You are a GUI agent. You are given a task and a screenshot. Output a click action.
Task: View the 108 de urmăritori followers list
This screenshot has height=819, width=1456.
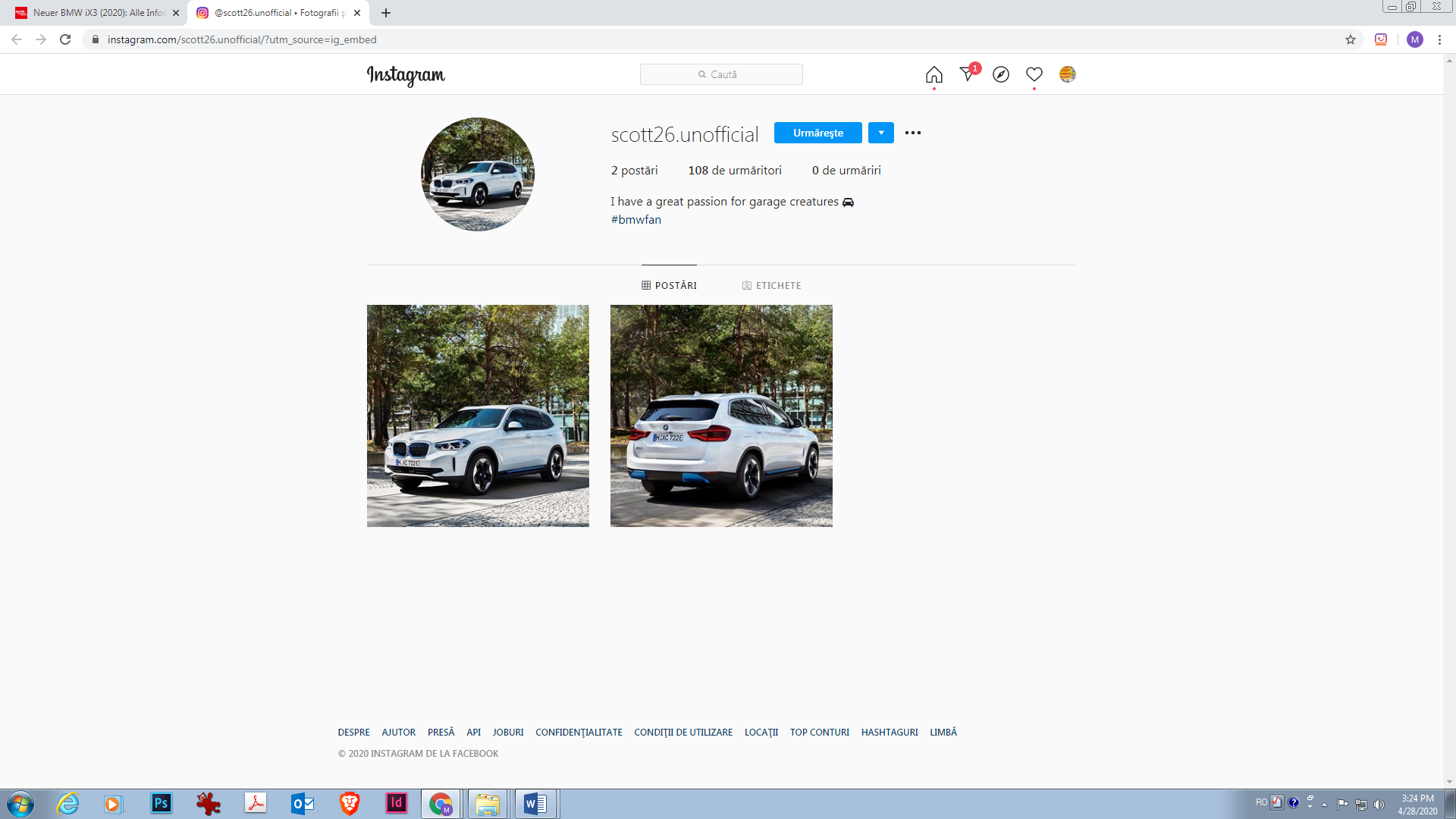pos(734,170)
